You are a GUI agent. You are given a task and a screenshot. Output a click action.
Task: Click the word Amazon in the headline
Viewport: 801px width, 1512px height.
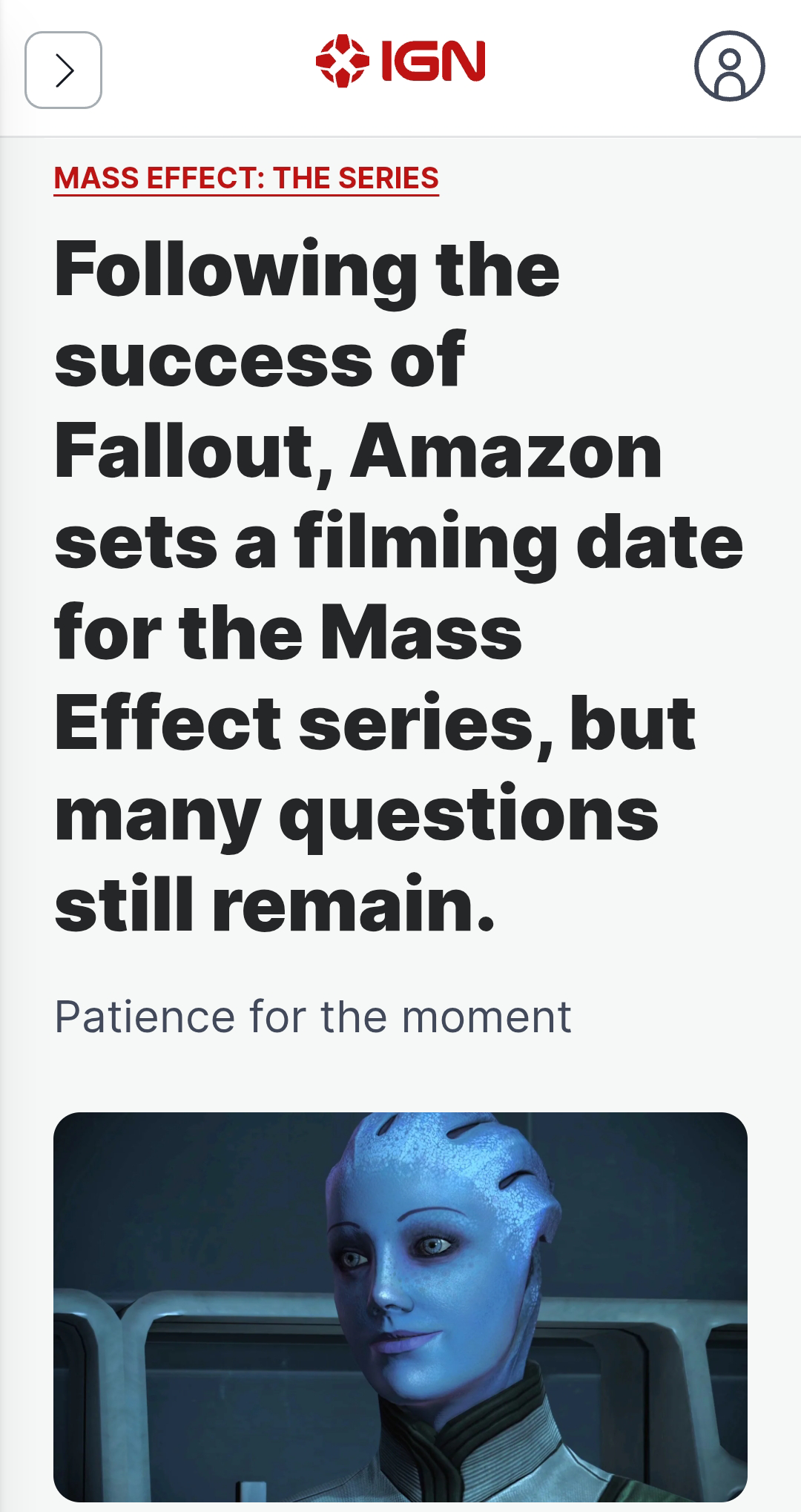coord(506,452)
